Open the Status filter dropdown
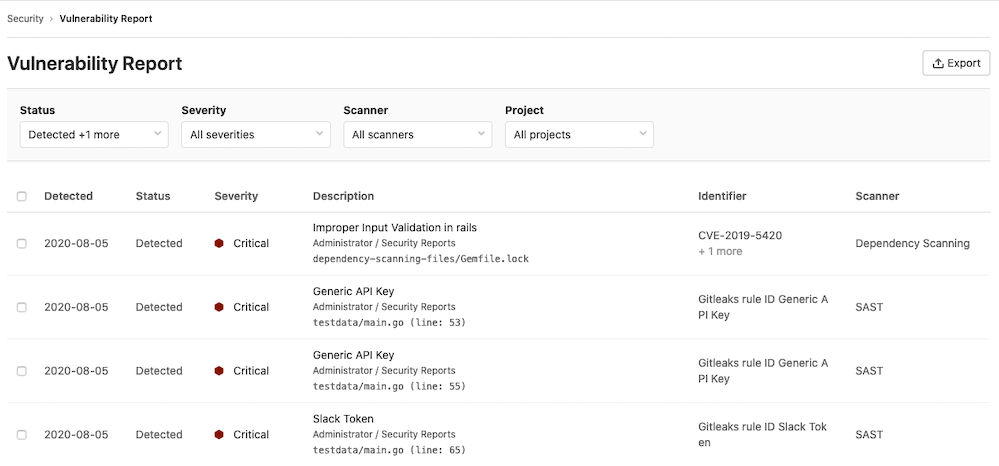 point(94,134)
